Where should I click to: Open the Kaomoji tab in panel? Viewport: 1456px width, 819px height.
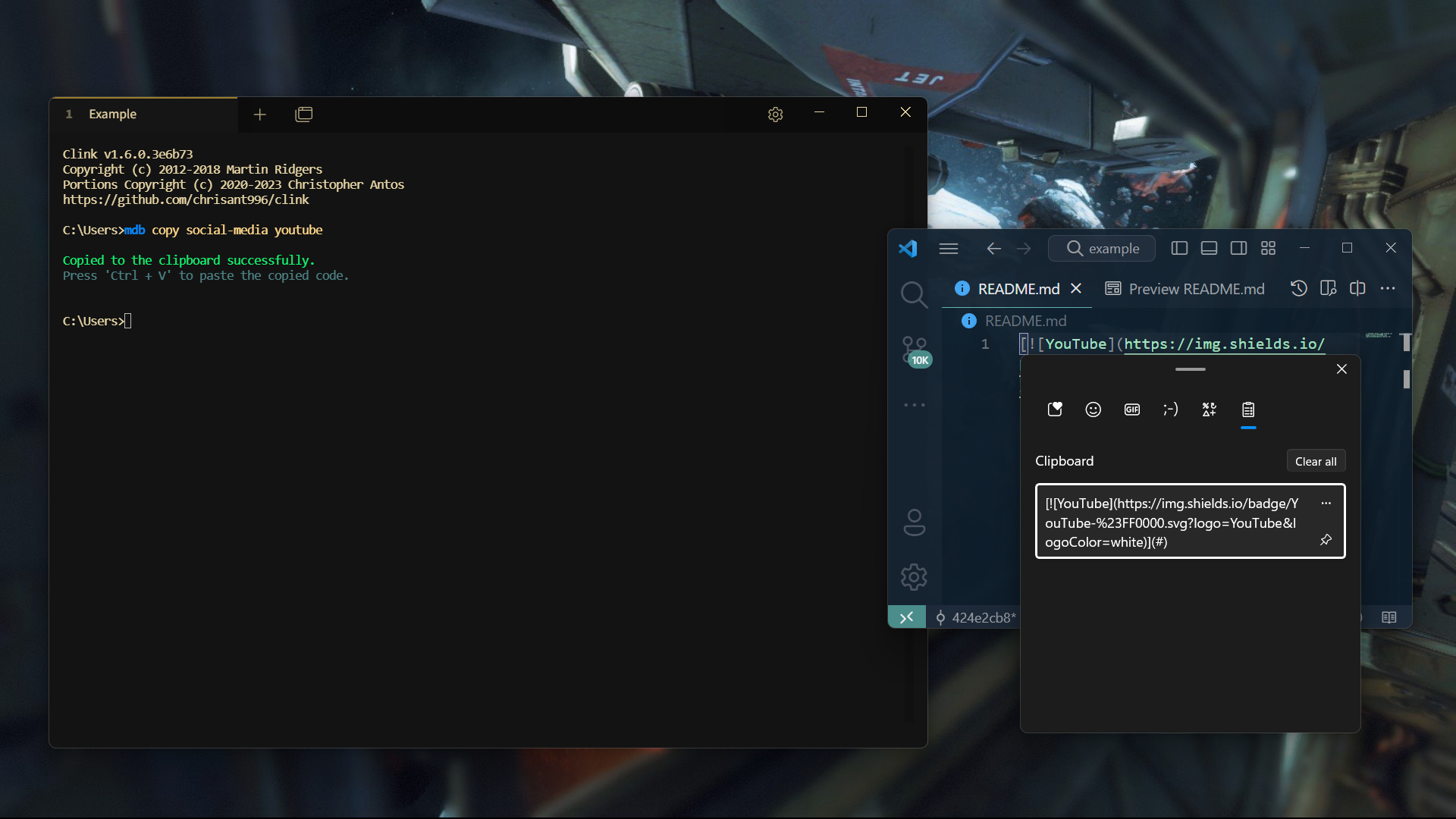click(x=1170, y=409)
